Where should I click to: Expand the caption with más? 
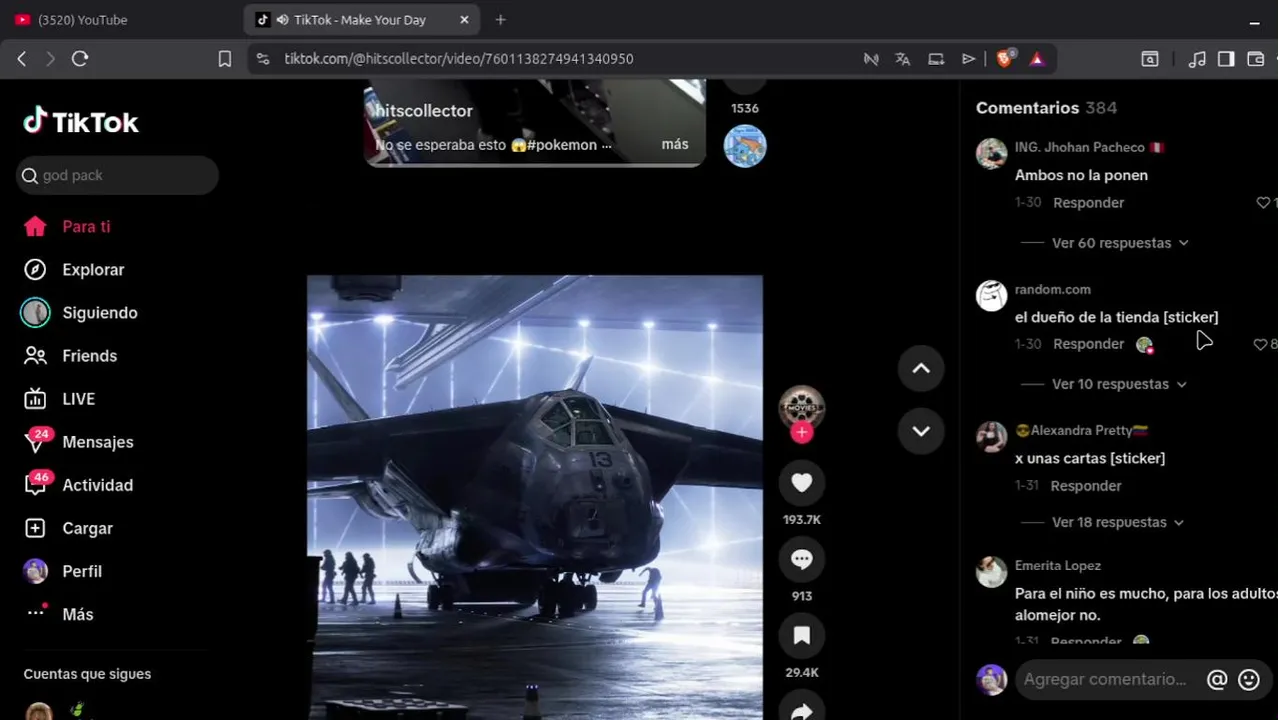675,144
